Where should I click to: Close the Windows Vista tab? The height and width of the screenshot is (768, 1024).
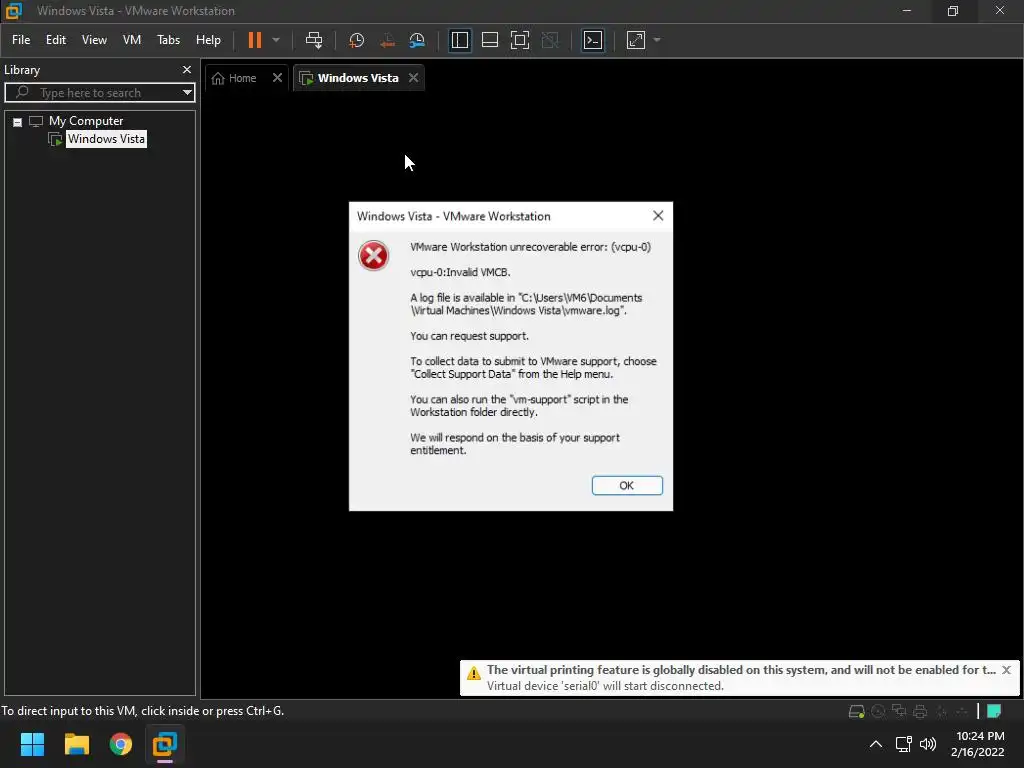point(413,78)
